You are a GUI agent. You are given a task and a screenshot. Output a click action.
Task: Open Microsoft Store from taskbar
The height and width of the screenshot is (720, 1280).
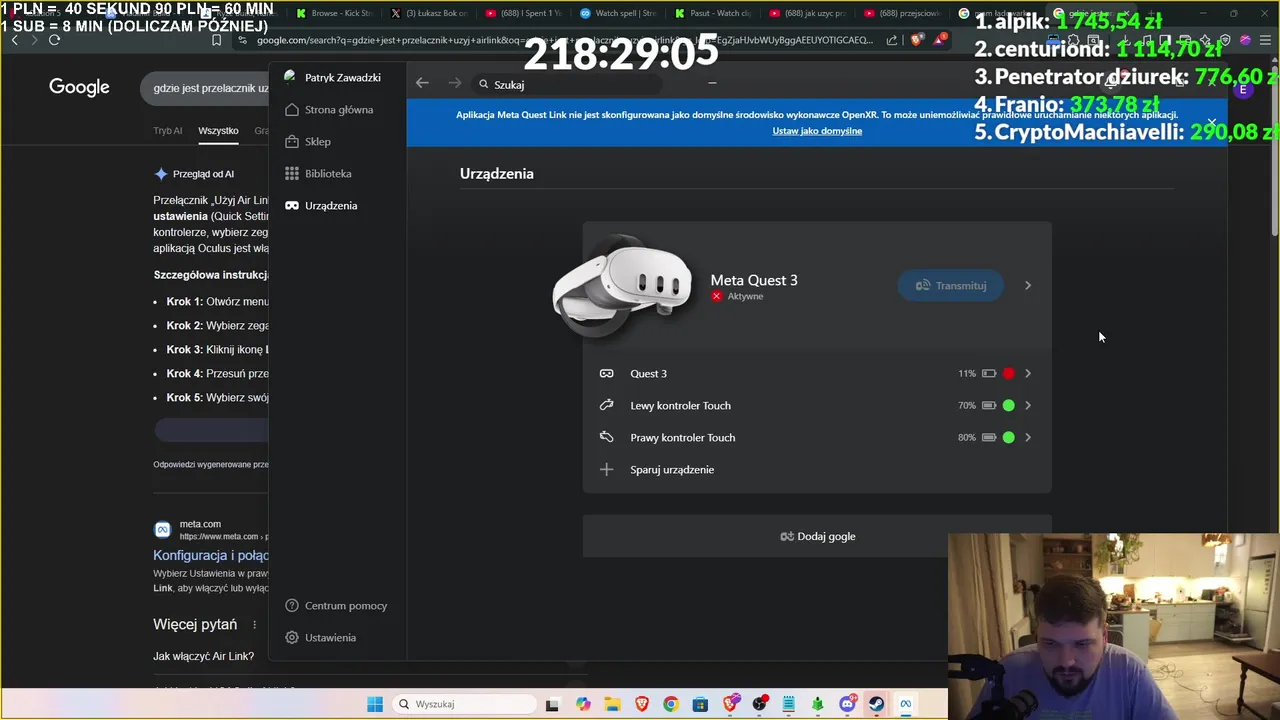(x=700, y=704)
